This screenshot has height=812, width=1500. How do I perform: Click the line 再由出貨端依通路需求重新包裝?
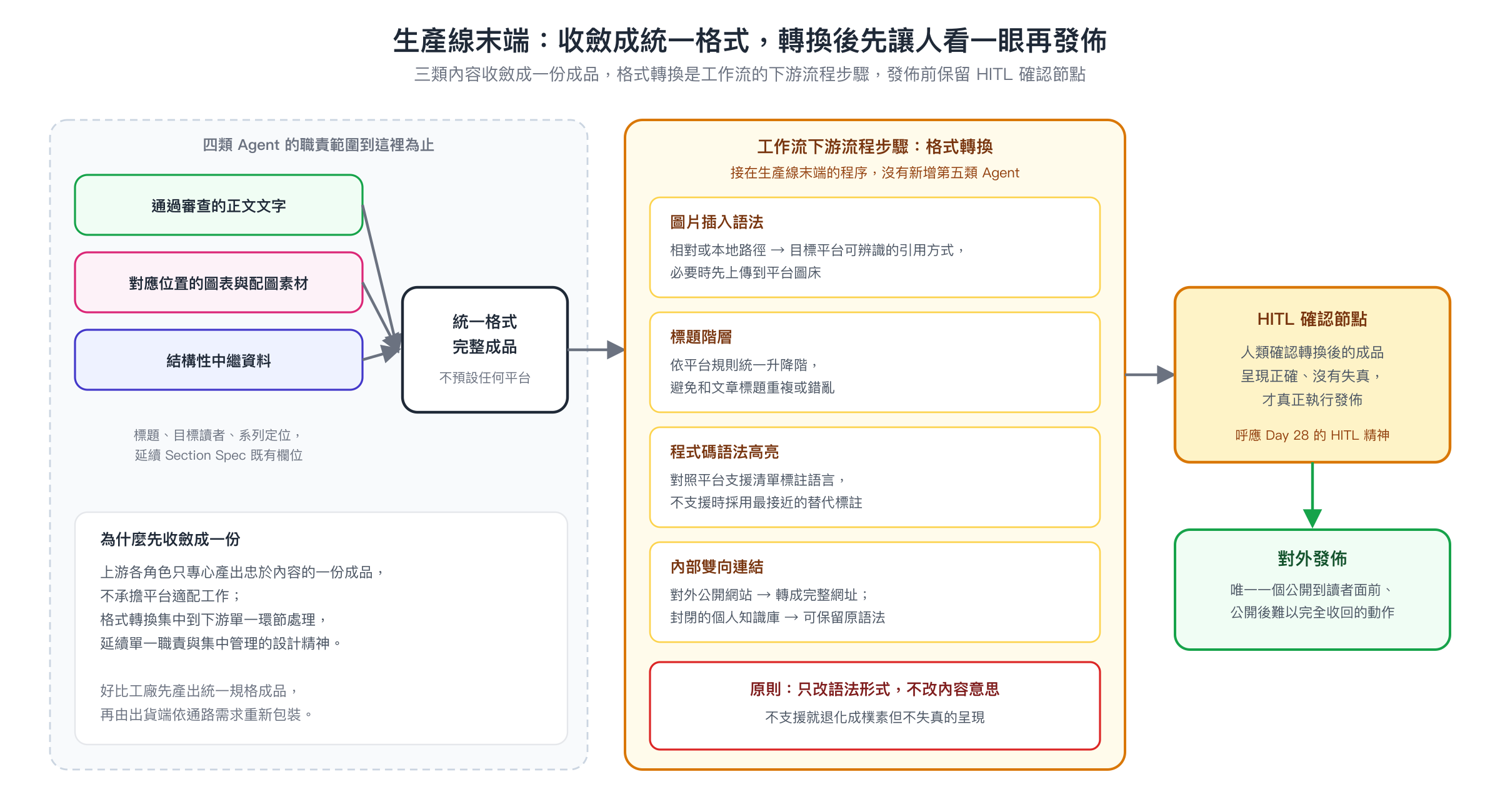(206, 715)
